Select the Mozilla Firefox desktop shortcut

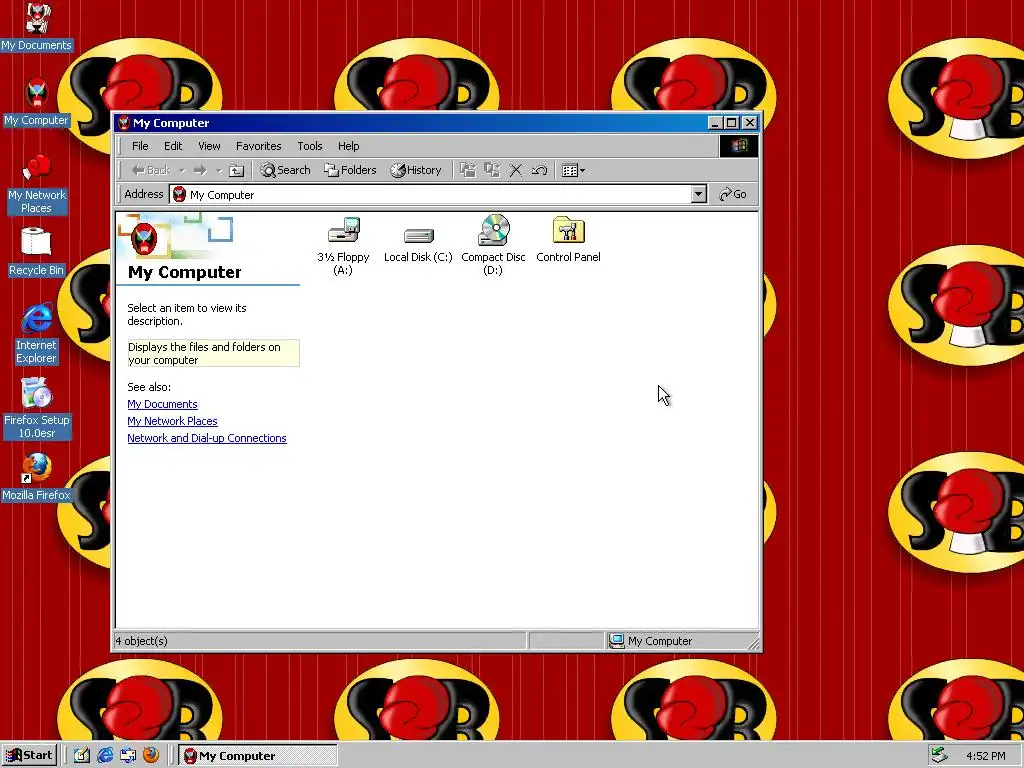point(37,477)
